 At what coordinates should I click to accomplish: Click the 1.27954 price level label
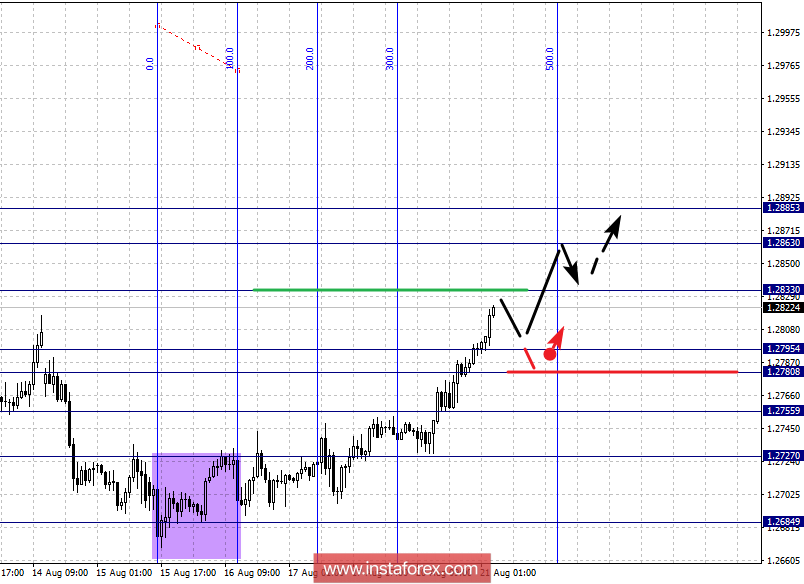pyautogui.click(x=783, y=349)
